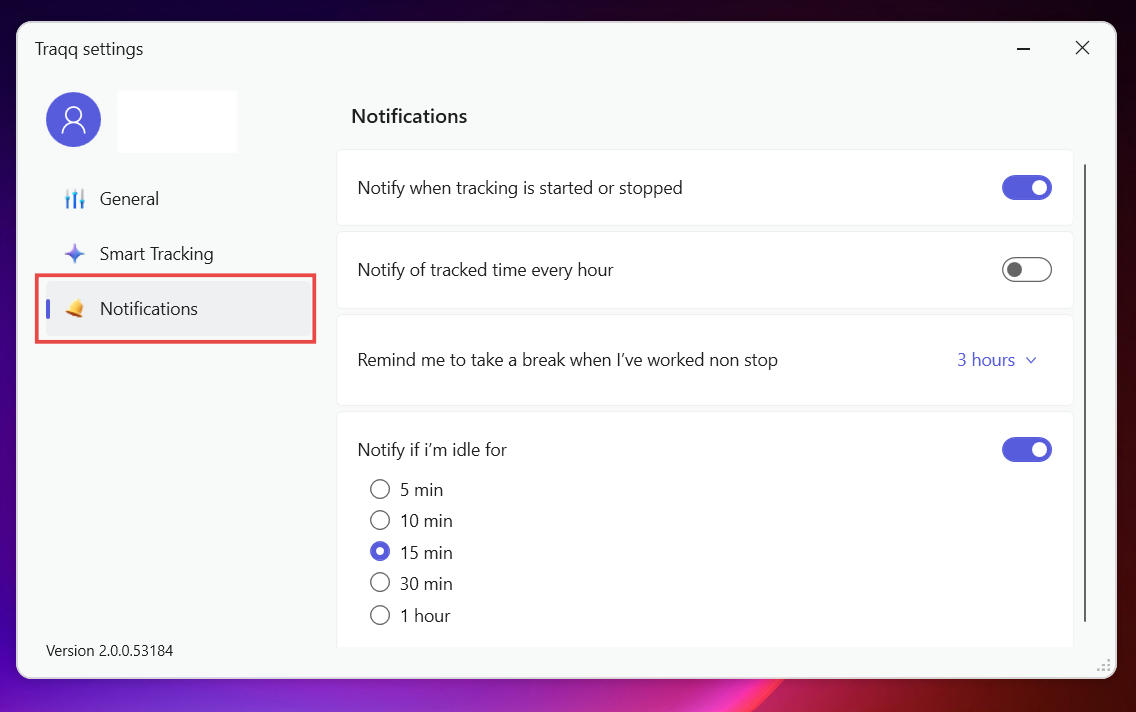This screenshot has width=1136, height=712.
Task: Toggle notify when tracking started or stopped
Action: coord(1027,188)
